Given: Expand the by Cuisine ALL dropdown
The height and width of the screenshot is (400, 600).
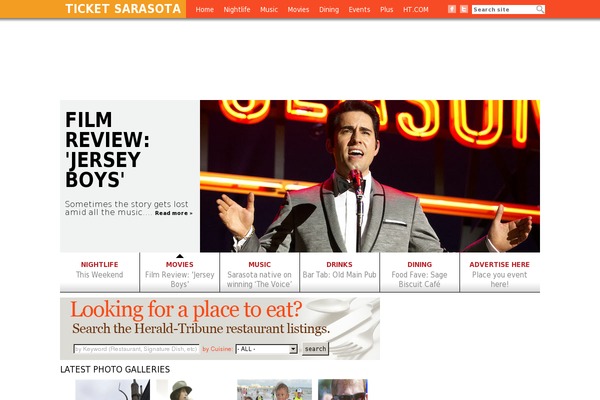Looking at the screenshot, I should (x=266, y=349).
